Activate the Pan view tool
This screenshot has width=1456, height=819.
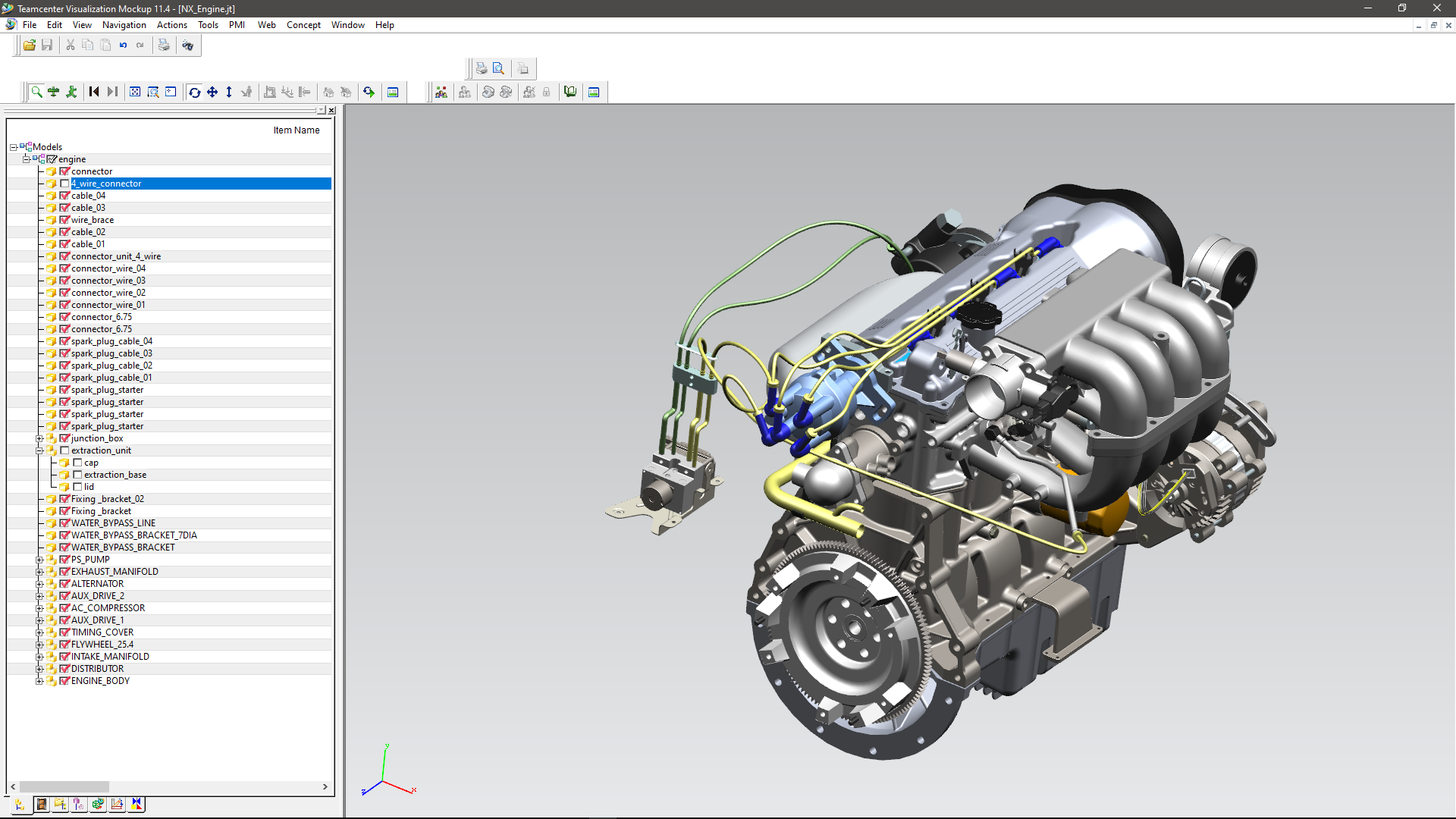click(x=212, y=92)
